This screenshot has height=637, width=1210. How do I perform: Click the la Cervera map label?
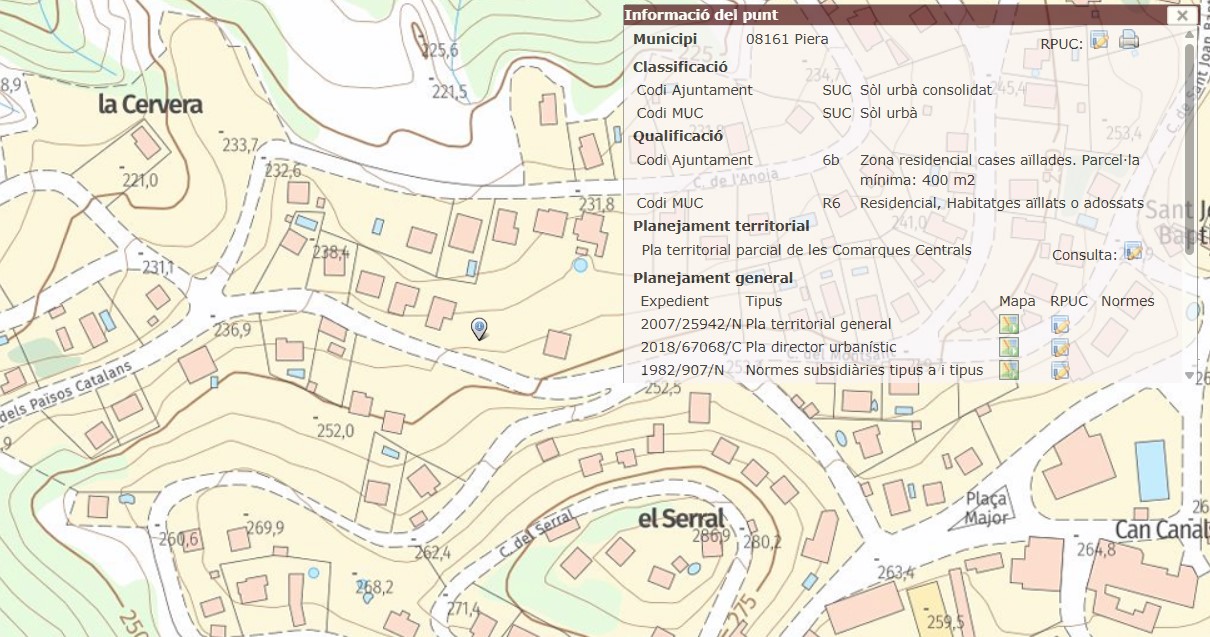tap(150, 105)
